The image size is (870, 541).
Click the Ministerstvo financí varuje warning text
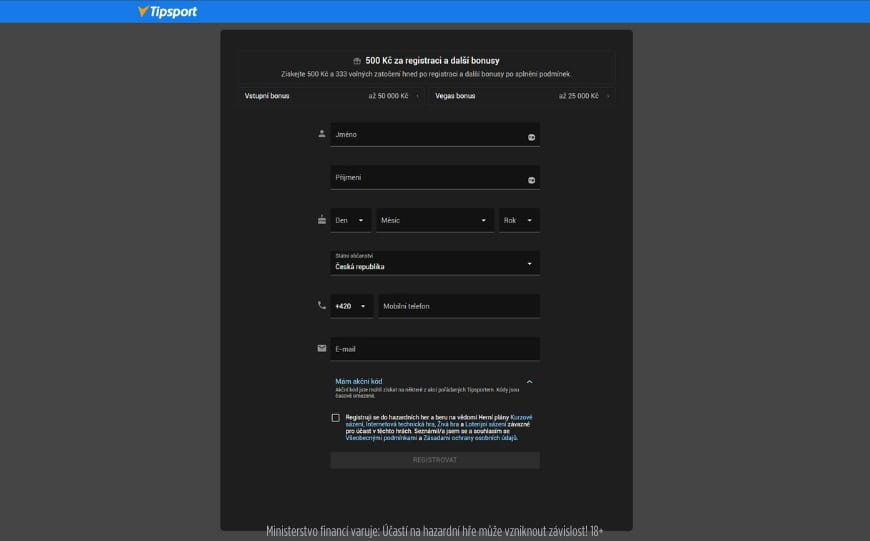[x=434, y=531]
